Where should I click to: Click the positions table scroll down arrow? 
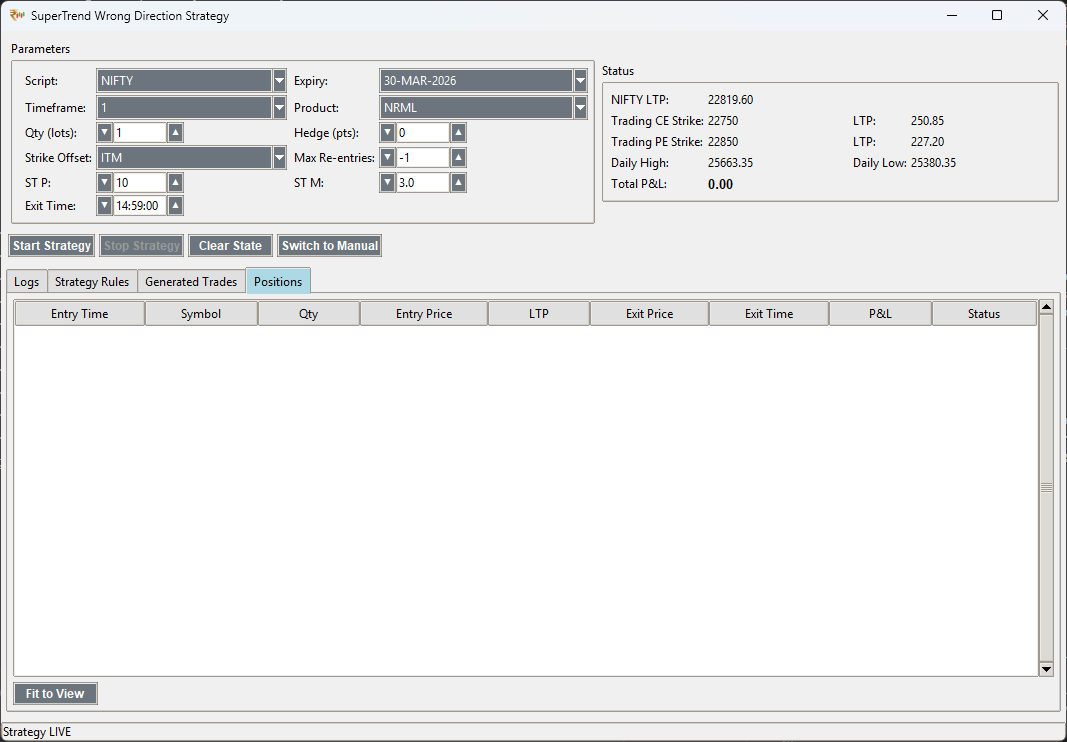pyautogui.click(x=1046, y=668)
